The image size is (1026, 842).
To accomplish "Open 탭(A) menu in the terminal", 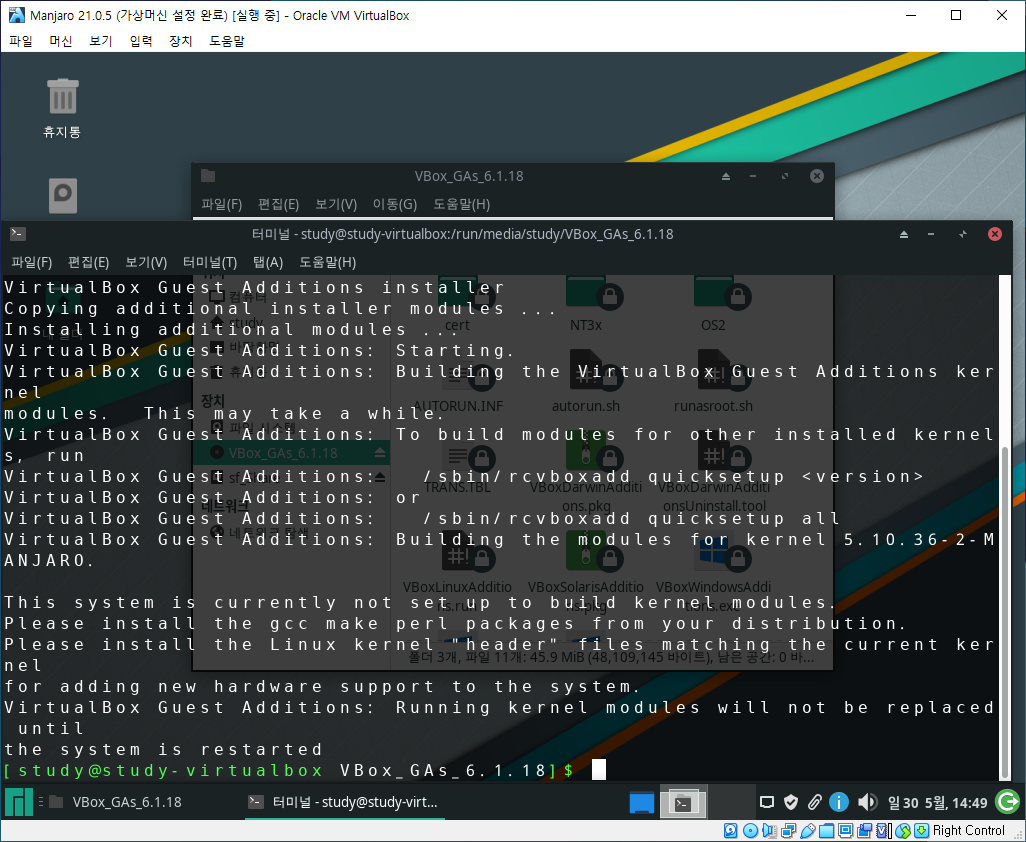I will 268,262.
